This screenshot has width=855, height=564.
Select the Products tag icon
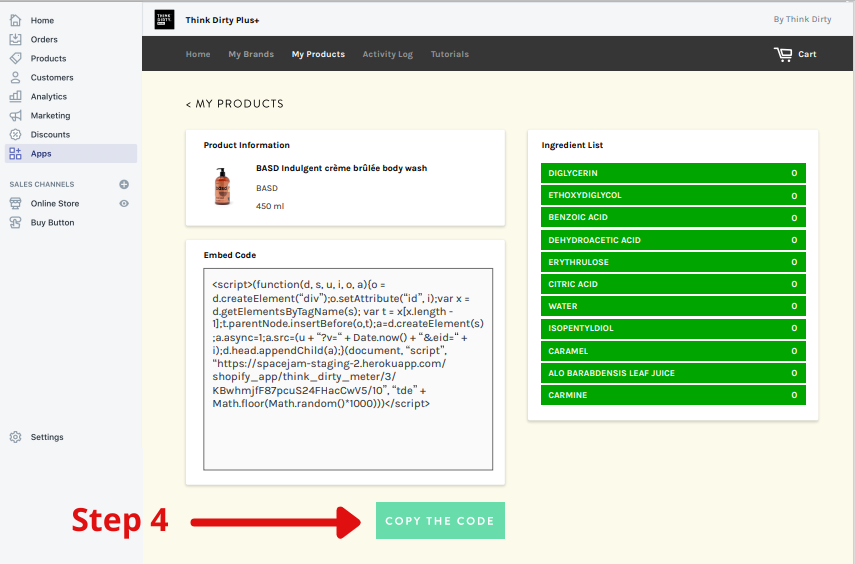[15, 58]
